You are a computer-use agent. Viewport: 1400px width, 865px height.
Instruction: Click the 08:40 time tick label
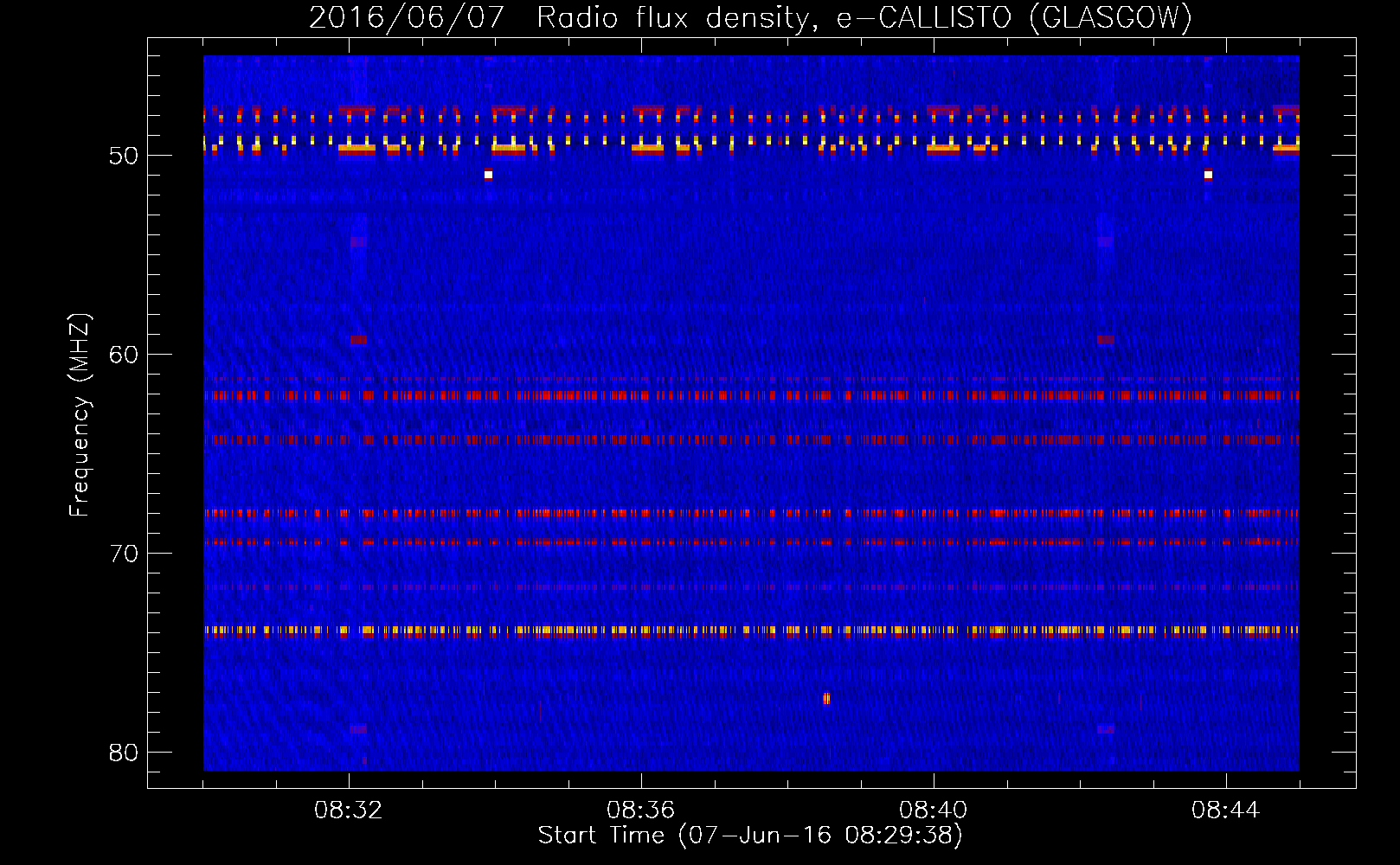point(933,811)
